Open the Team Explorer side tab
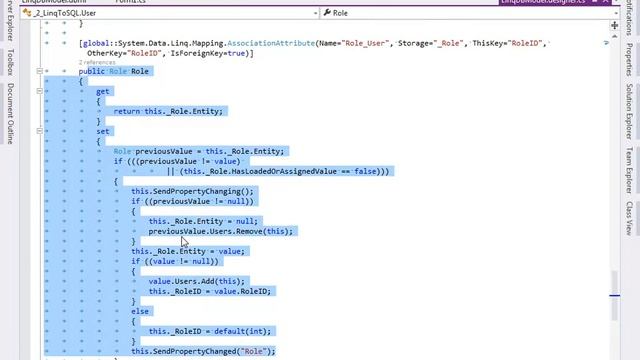 [x=629, y=170]
